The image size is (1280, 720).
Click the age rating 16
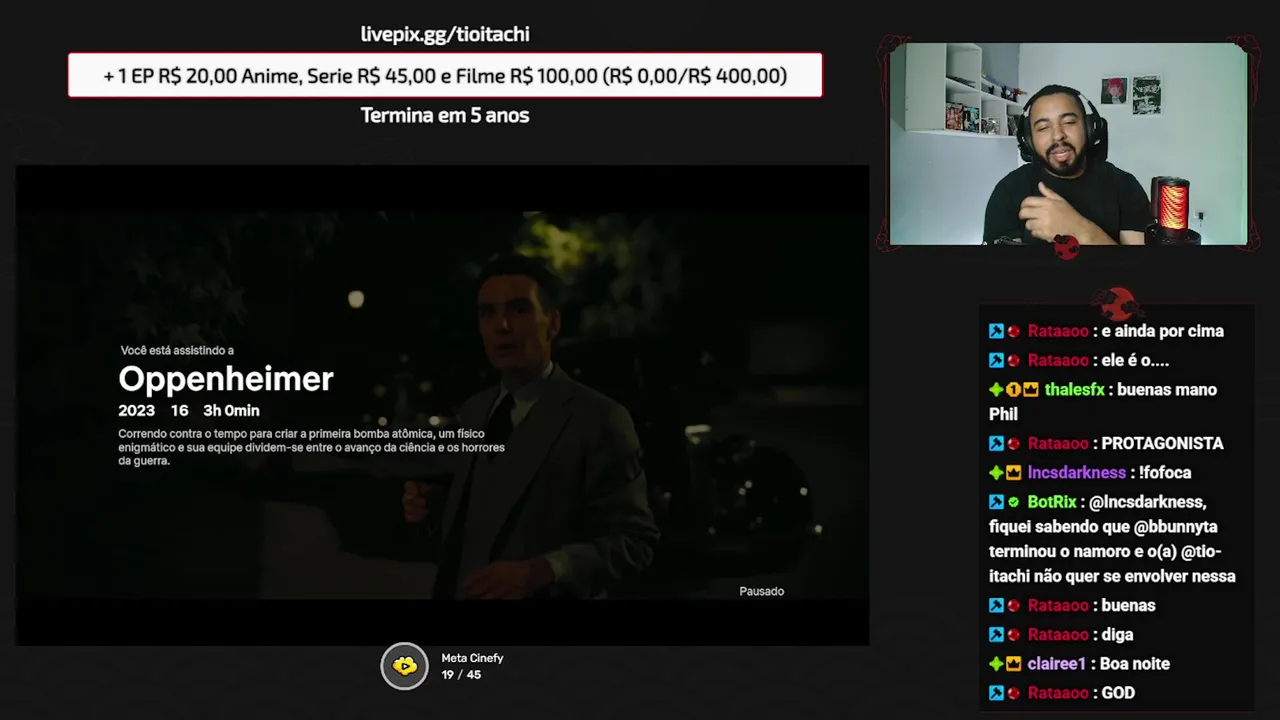(x=179, y=410)
